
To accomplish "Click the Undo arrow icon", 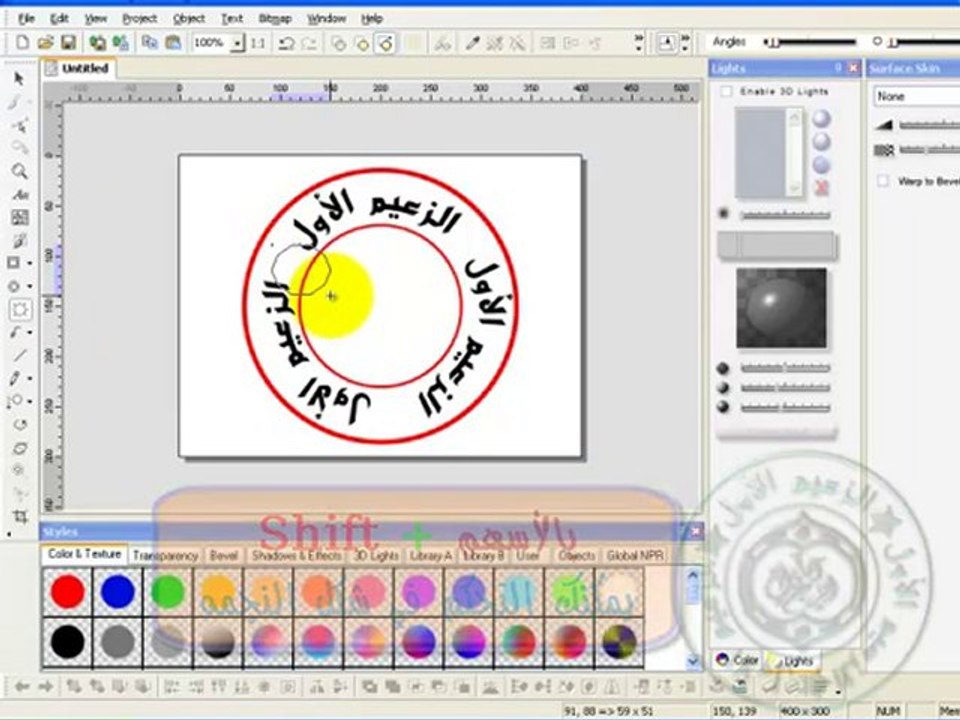I will [x=287, y=43].
